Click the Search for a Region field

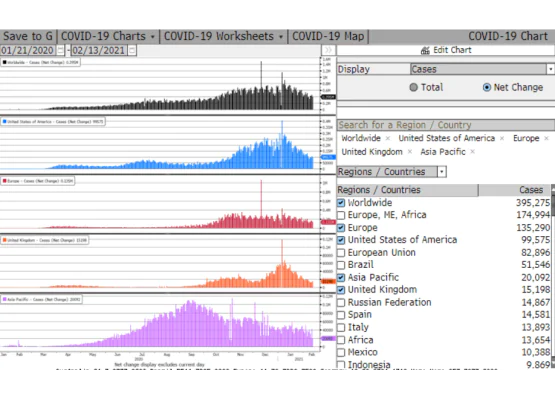click(446, 125)
